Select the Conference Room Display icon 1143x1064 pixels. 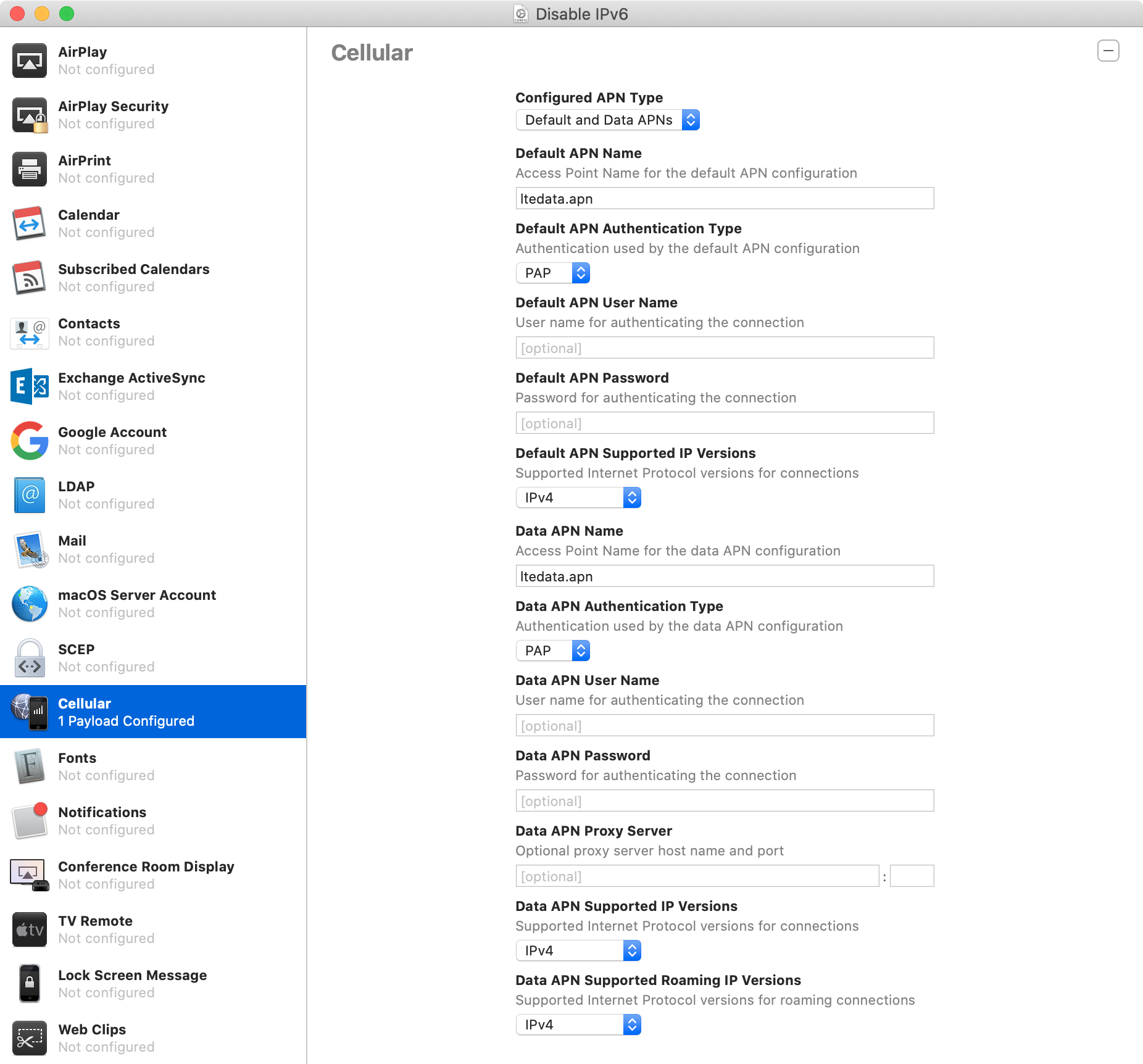[29, 875]
